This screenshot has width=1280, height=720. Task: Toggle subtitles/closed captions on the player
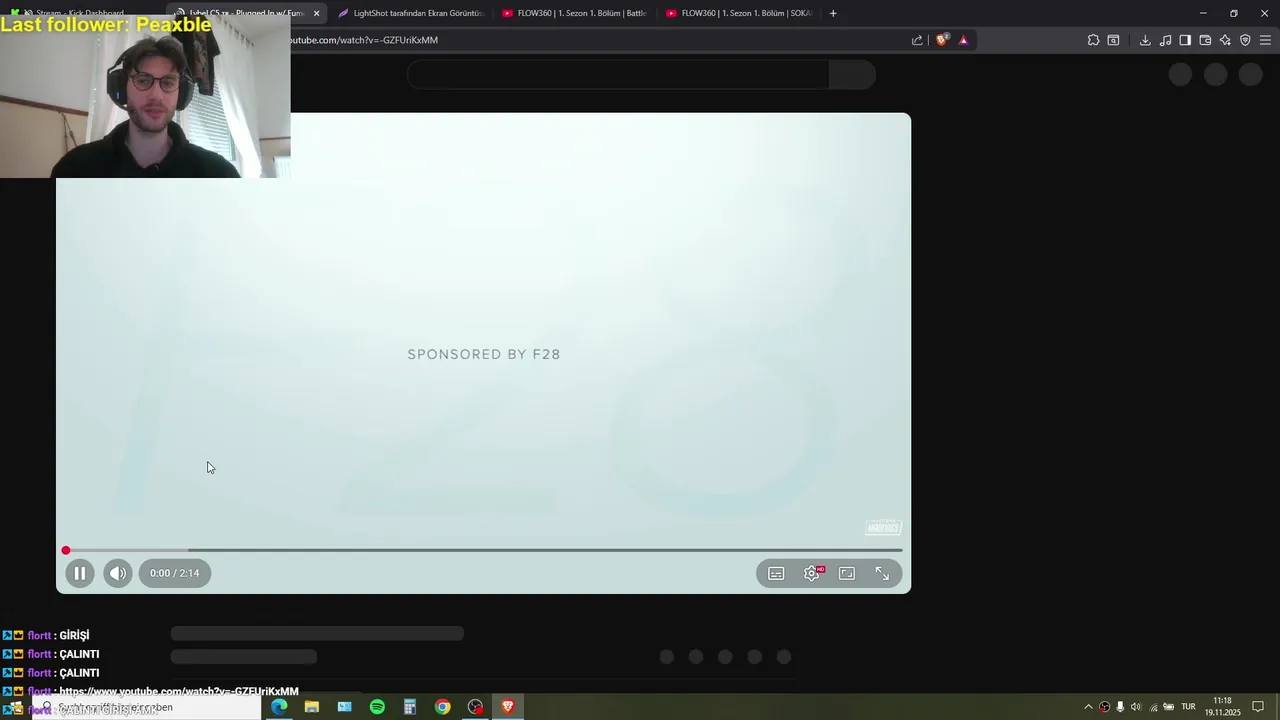click(x=776, y=573)
